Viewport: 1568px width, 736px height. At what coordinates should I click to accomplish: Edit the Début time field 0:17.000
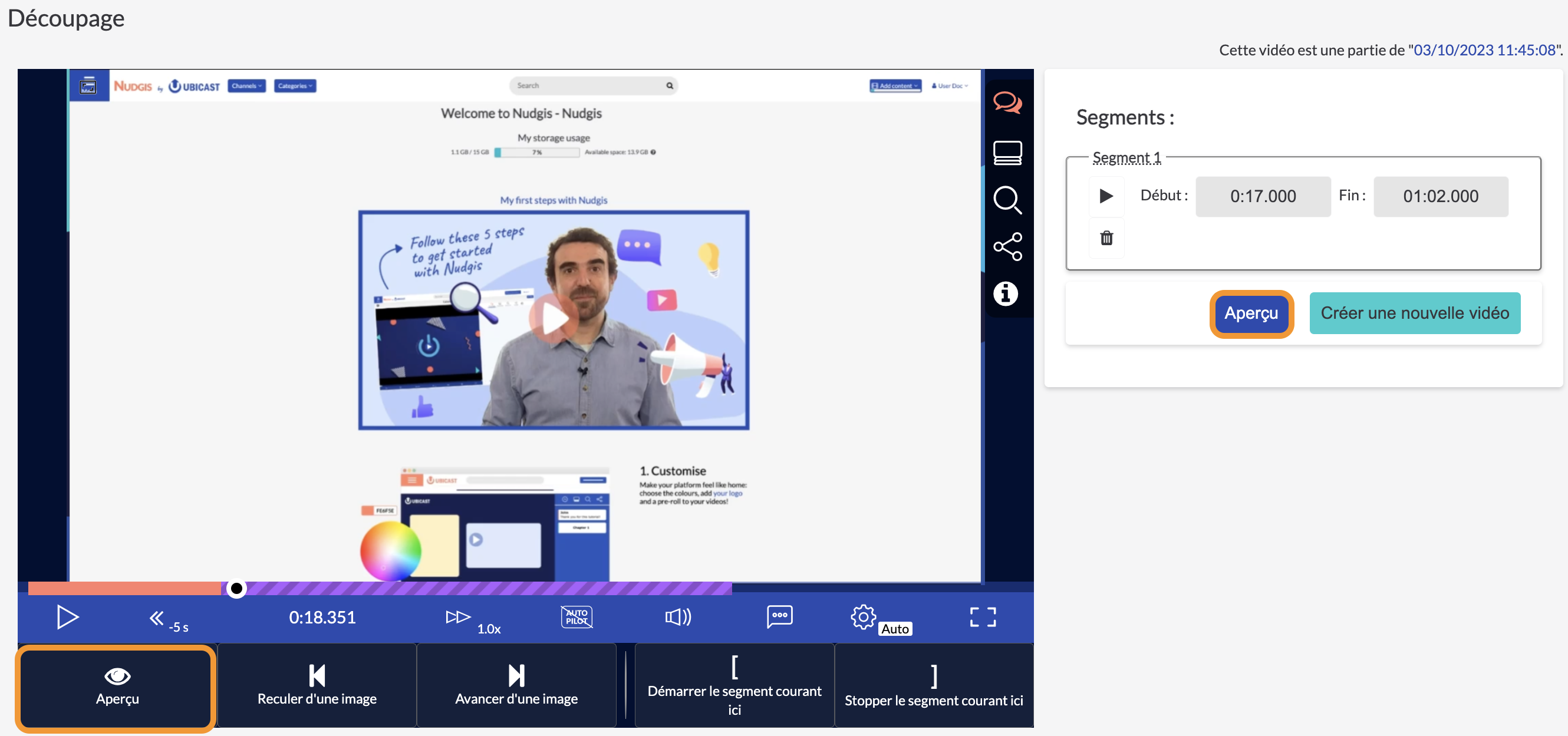[1263, 196]
